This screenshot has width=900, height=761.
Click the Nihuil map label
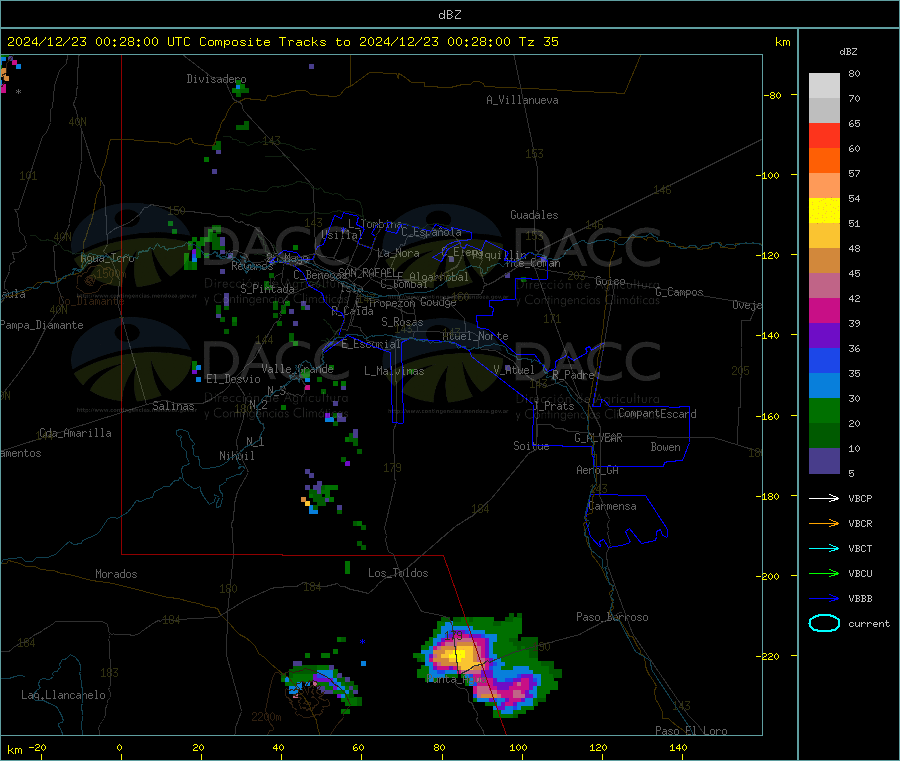[x=236, y=456]
